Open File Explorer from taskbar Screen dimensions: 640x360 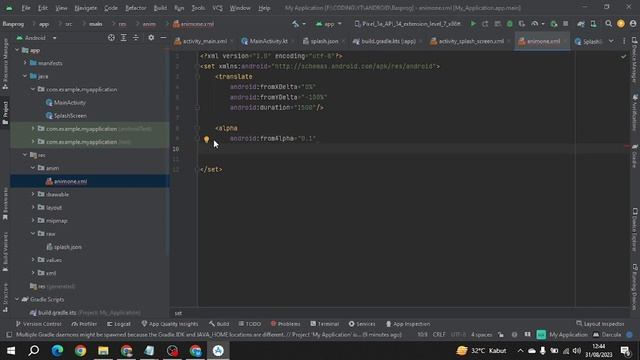pyautogui.click(x=103, y=351)
